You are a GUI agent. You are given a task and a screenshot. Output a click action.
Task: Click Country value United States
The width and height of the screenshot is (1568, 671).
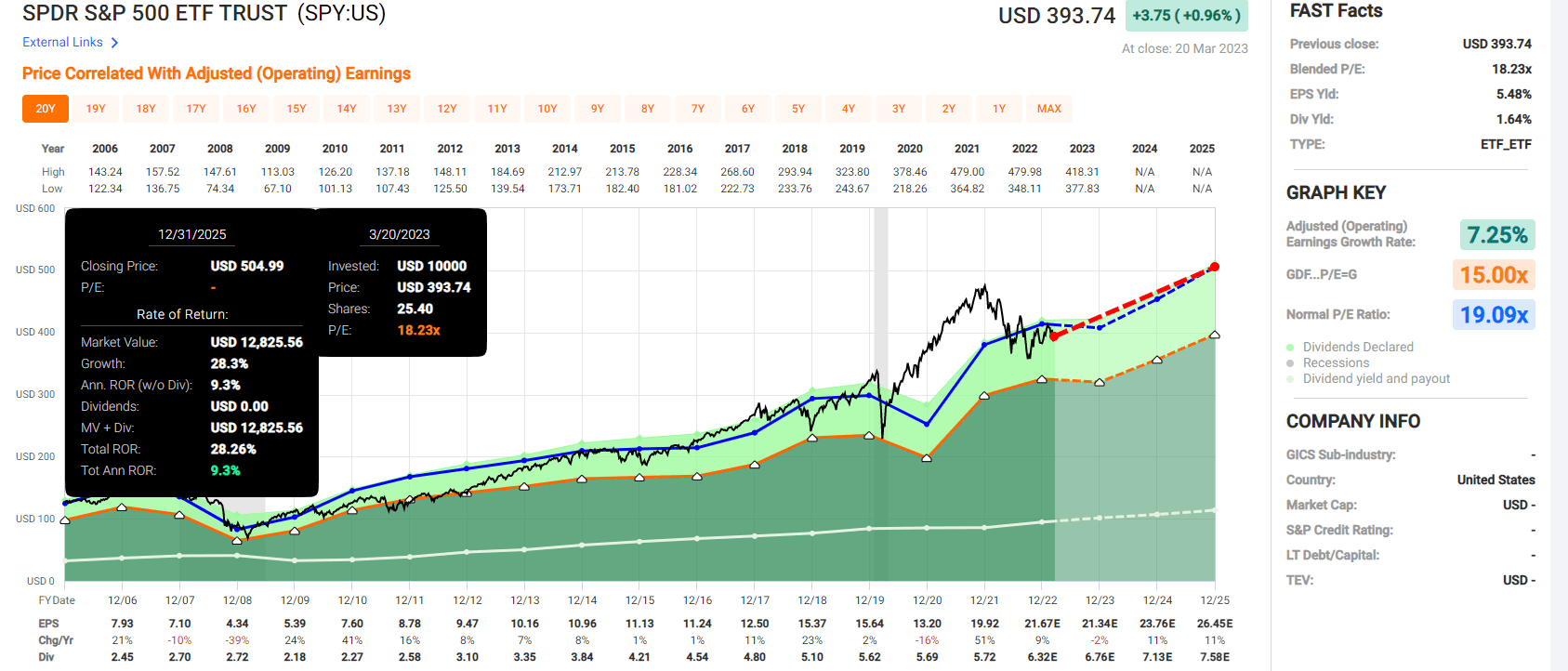1496,480
